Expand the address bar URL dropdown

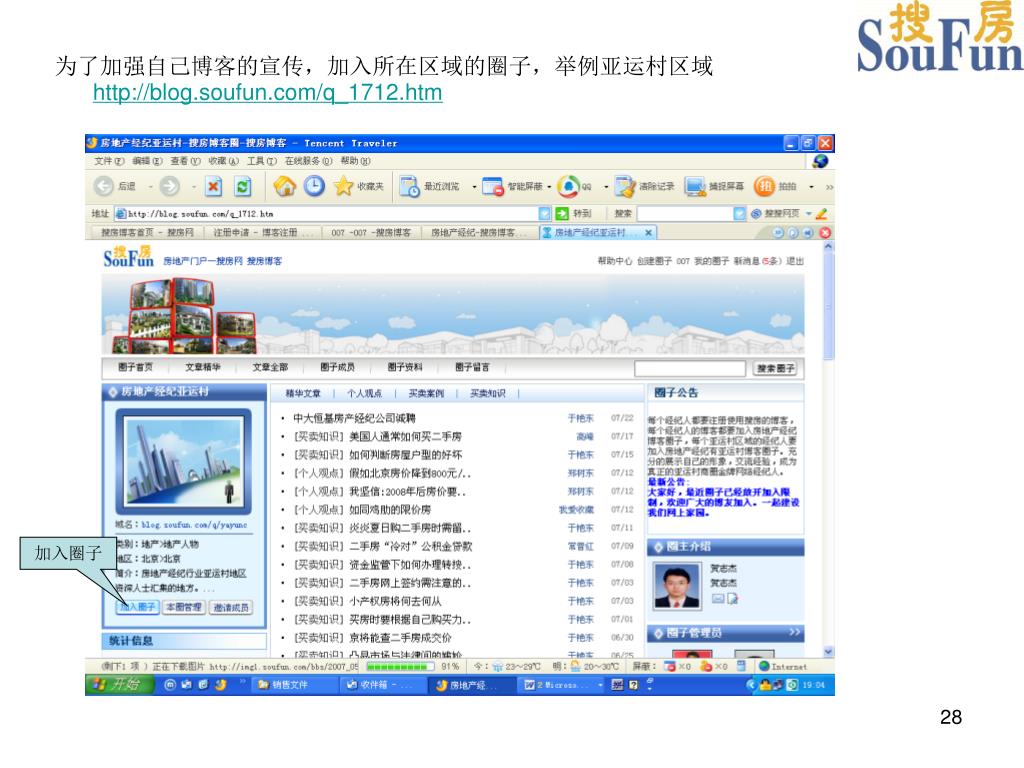545,214
